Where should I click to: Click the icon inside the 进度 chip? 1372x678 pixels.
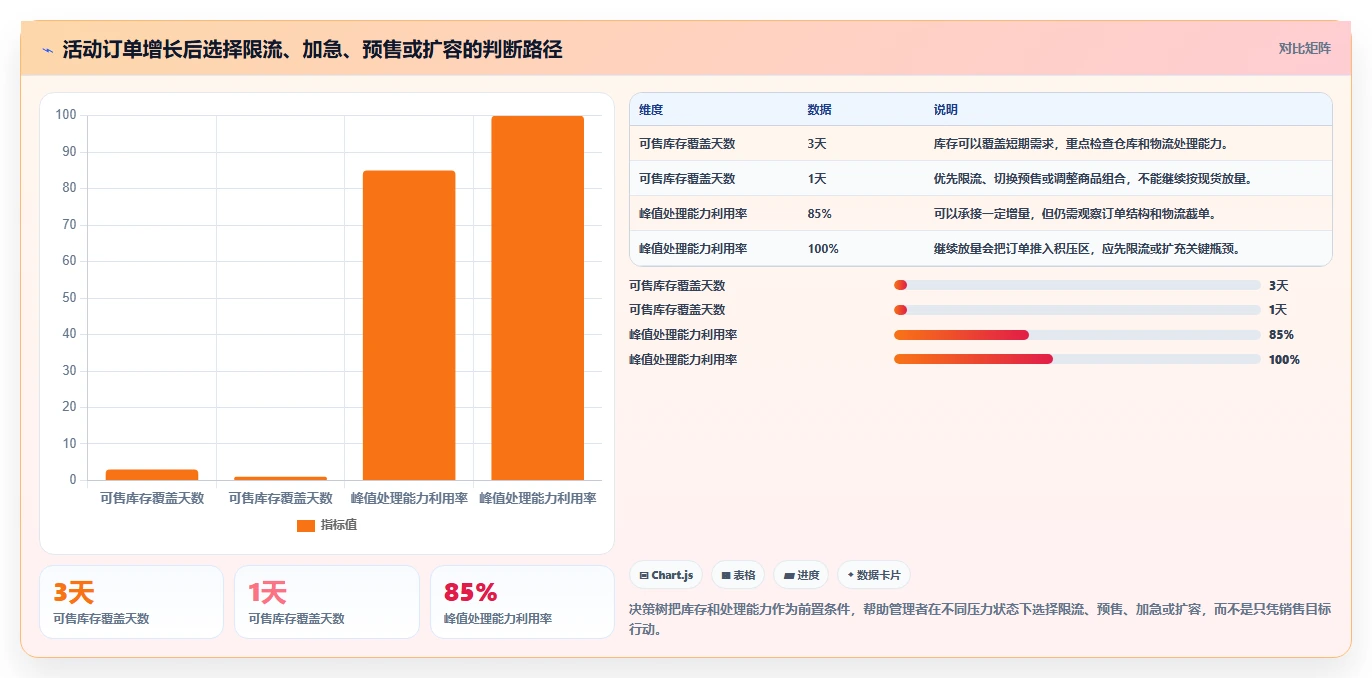coord(789,575)
